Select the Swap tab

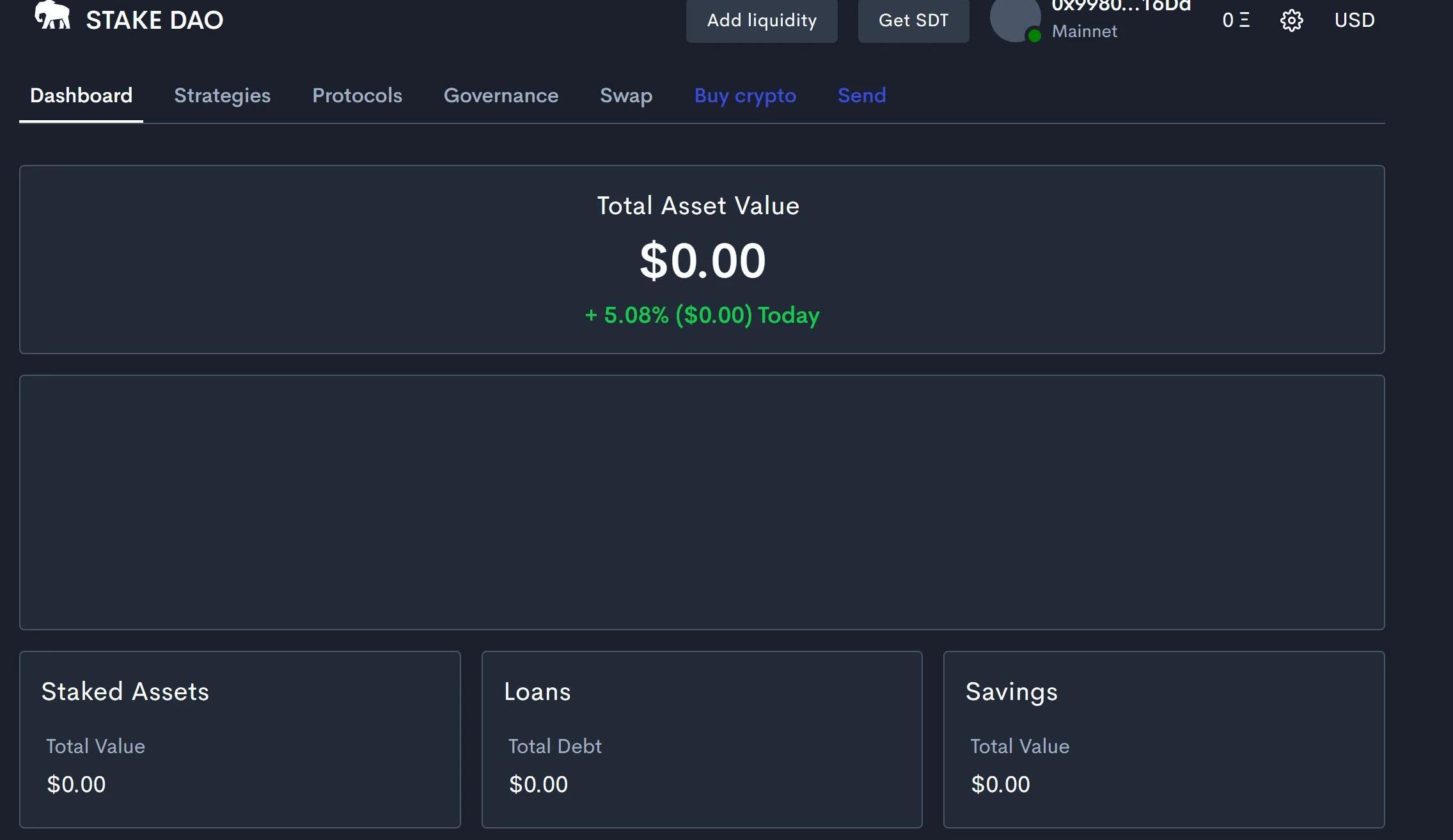(626, 96)
